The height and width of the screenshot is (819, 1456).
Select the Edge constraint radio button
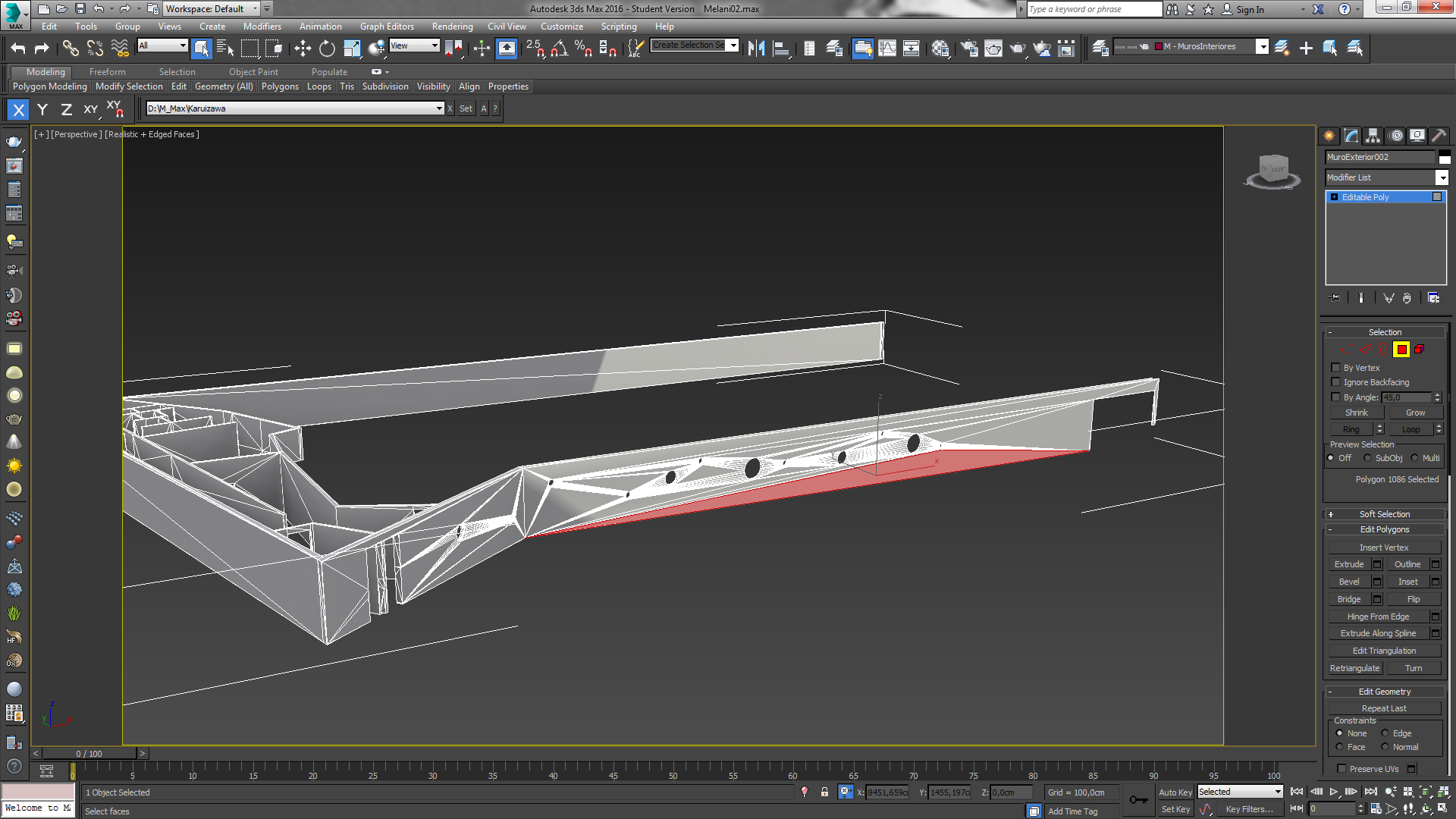1385,733
